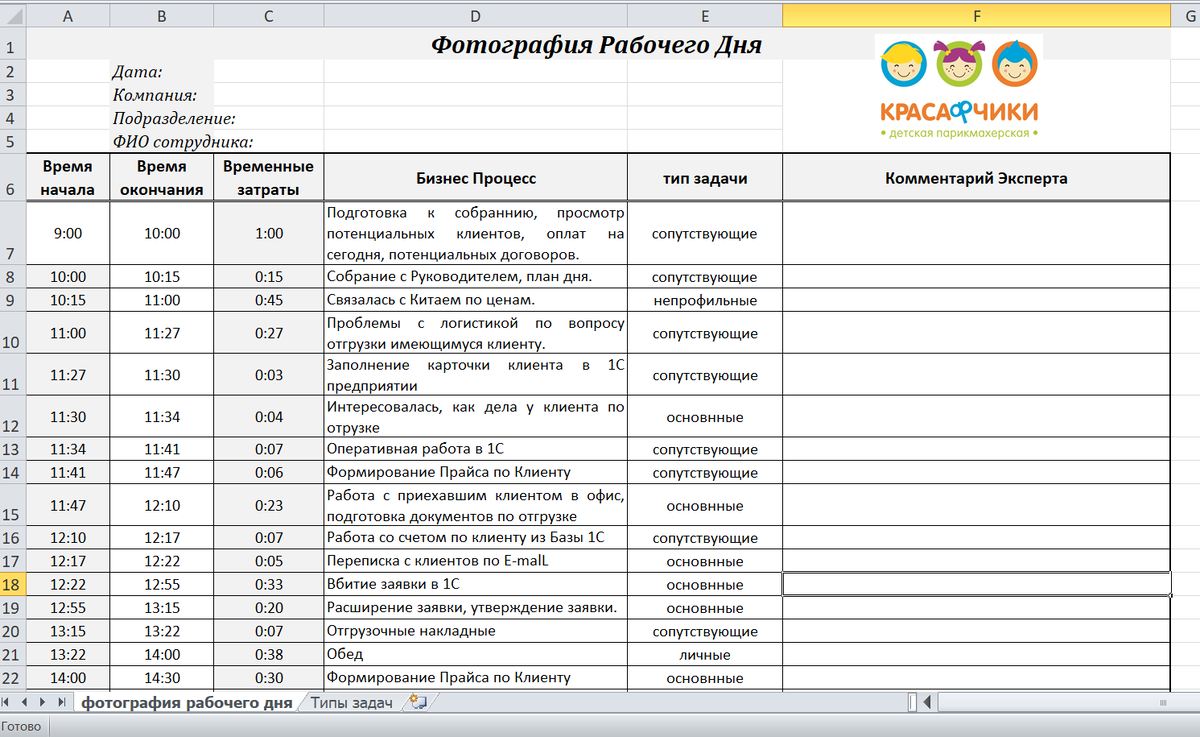Select column E header
The height and width of the screenshot is (737, 1200).
pyautogui.click(x=705, y=15)
